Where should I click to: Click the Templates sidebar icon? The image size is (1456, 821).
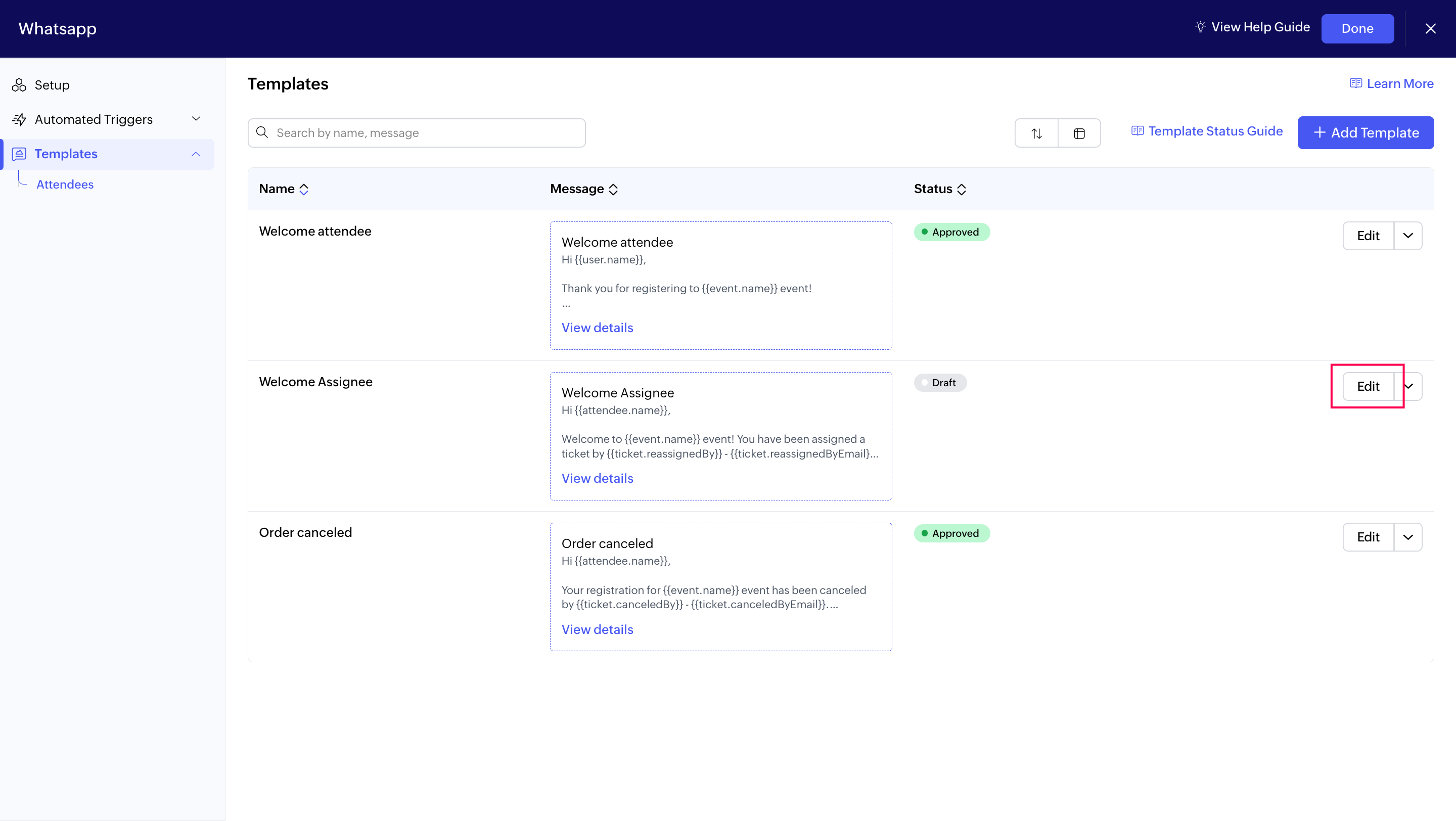[19, 154]
